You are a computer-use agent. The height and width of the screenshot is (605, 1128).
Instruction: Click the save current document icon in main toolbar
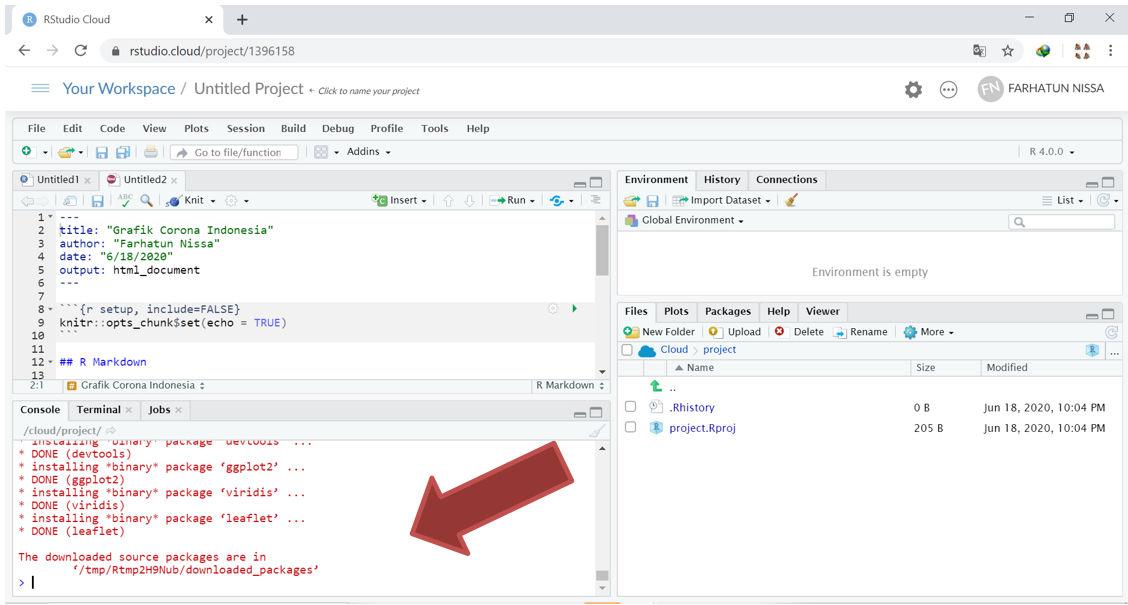[x=101, y=152]
